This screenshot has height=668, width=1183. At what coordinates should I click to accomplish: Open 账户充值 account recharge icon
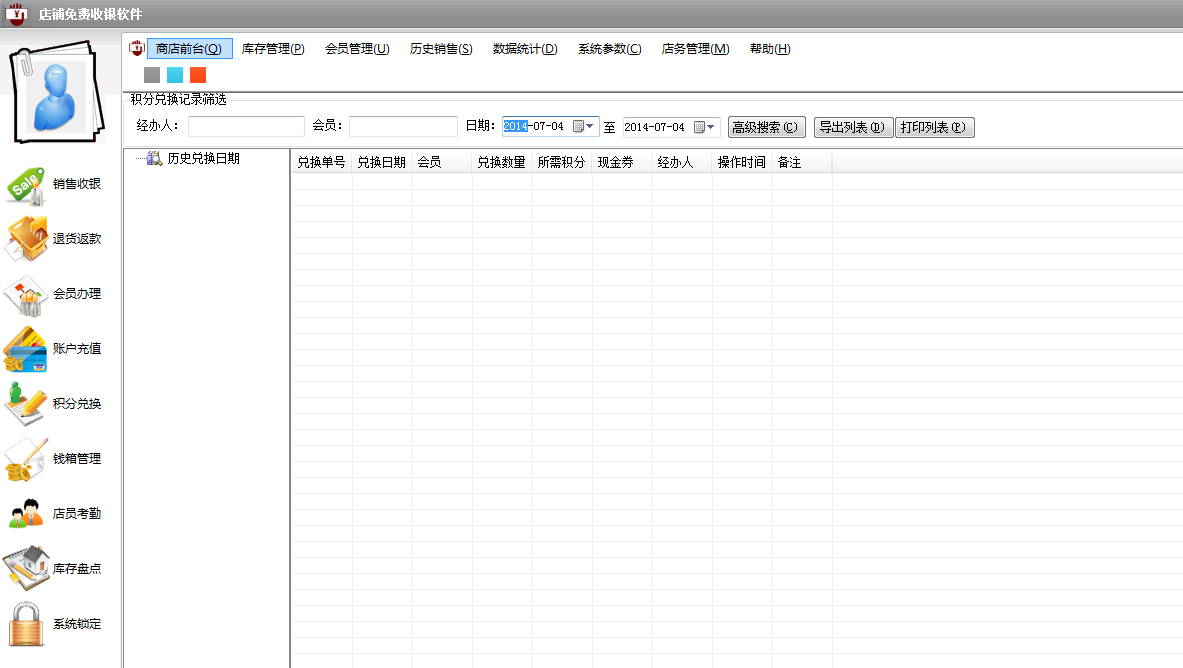tap(26, 349)
